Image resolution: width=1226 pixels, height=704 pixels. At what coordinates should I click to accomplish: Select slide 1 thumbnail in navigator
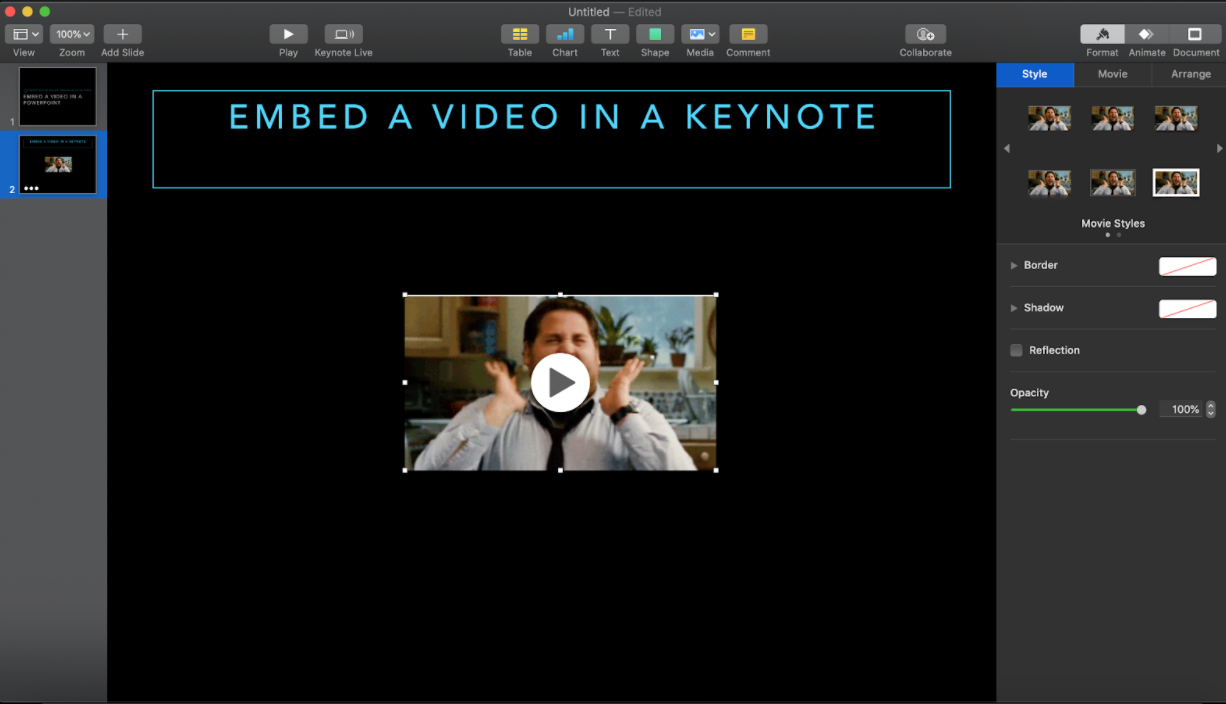coord(58,96)
